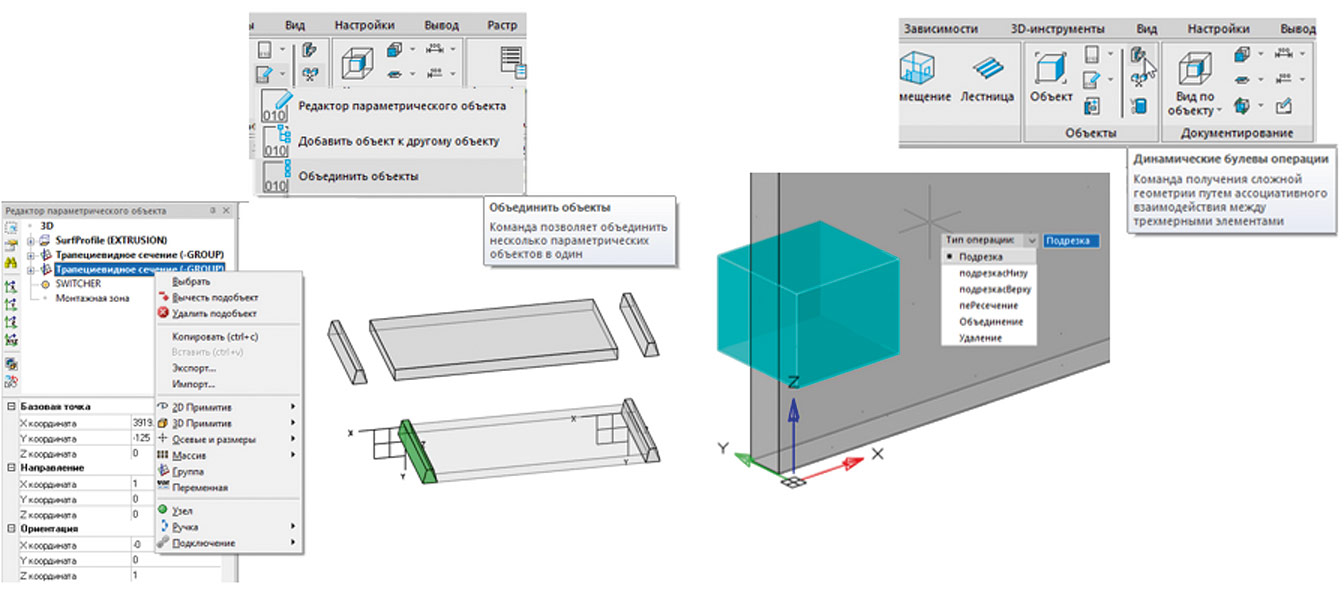1344x596 pixels.
Task: Click Редактор параметрического объекта menu entry
Action: point(402,106)
